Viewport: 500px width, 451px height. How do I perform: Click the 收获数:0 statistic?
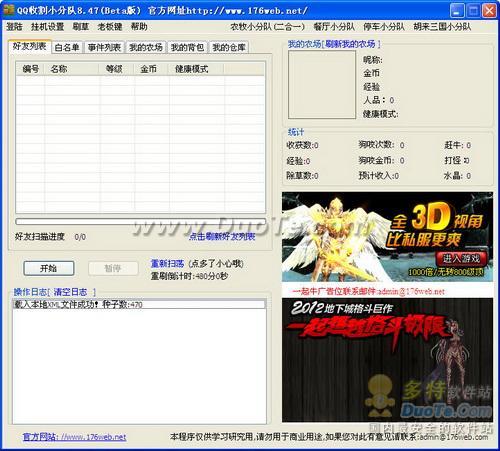pos(302,145)
